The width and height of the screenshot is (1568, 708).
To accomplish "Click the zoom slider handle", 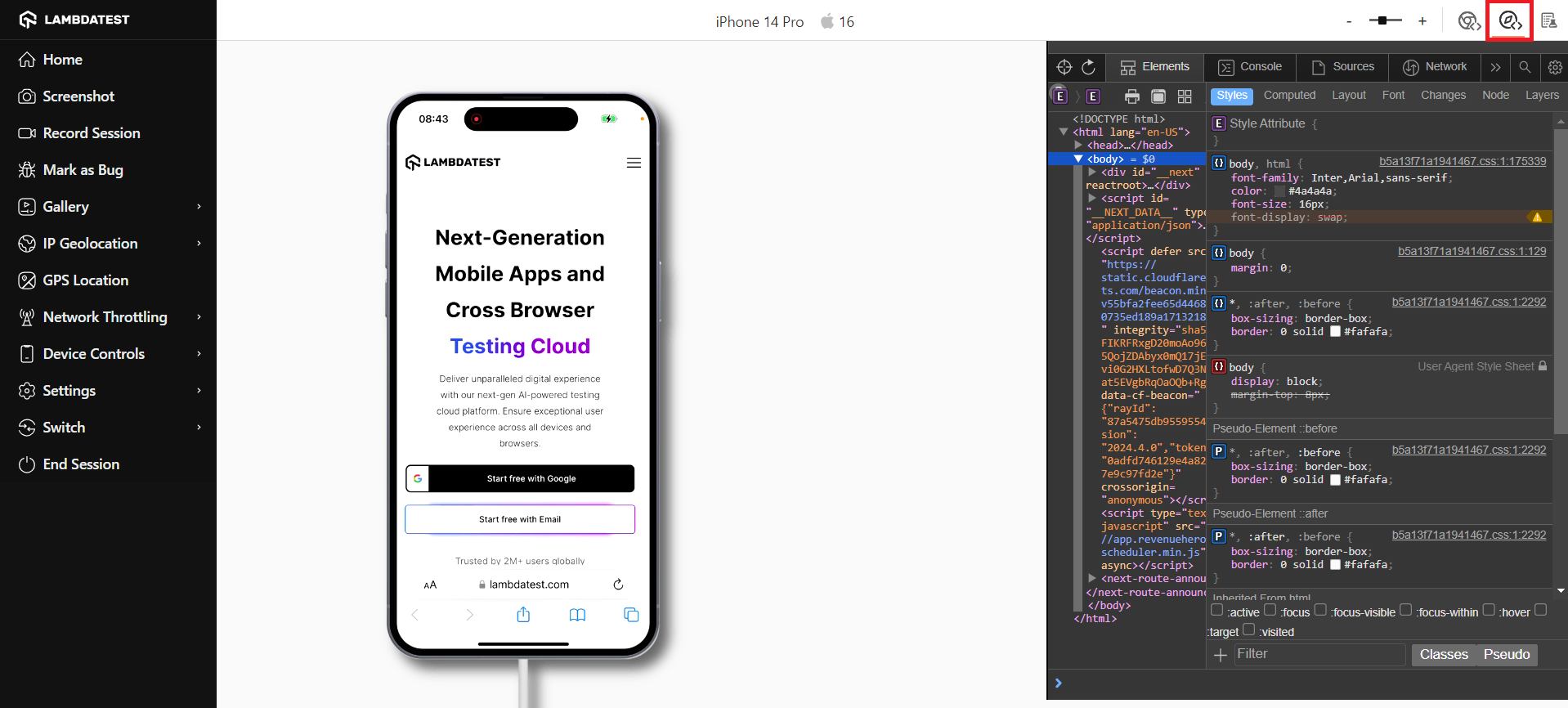I will point(1383,20).
